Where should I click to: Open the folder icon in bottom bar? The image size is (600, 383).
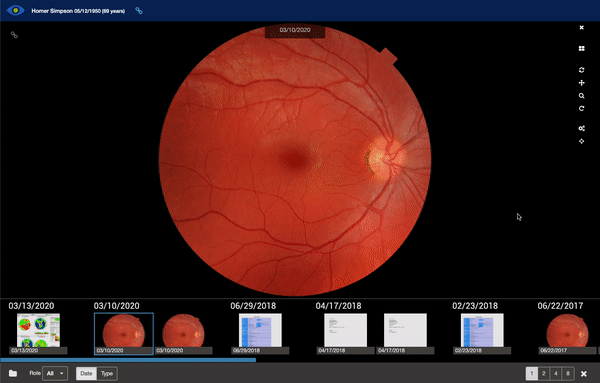13,373
